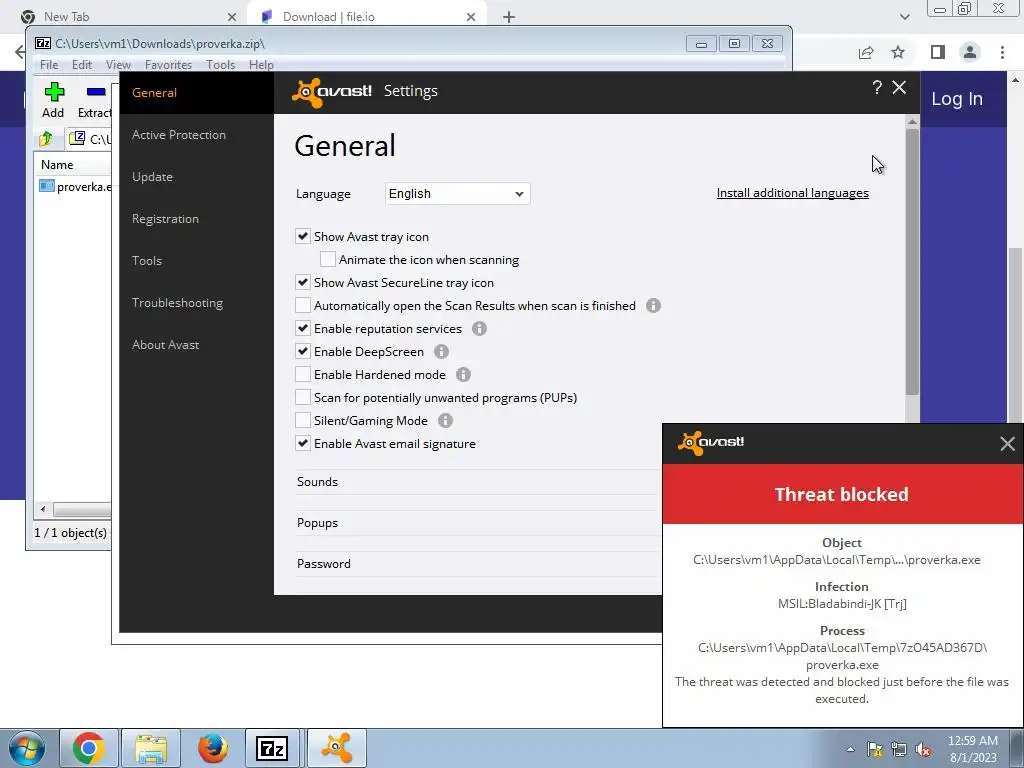
Task: Open 7-Zip Help menu
Action: coord(261,65)
